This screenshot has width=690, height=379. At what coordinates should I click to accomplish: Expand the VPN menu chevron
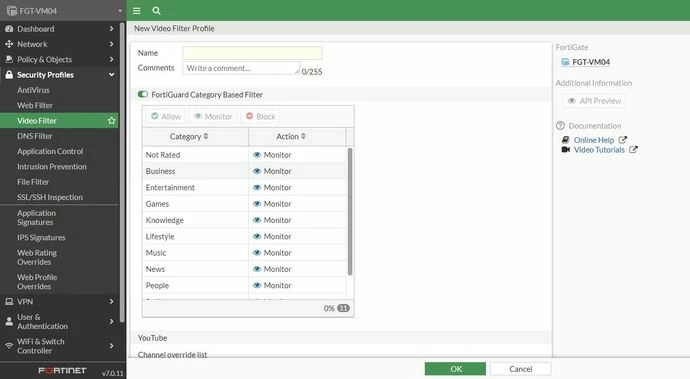[111, 302]
